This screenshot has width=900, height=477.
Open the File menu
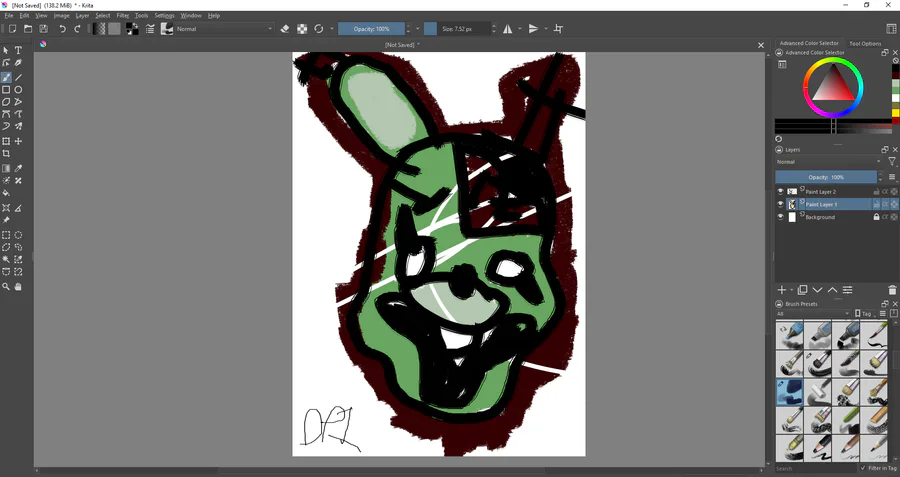(x=9, y=15)
